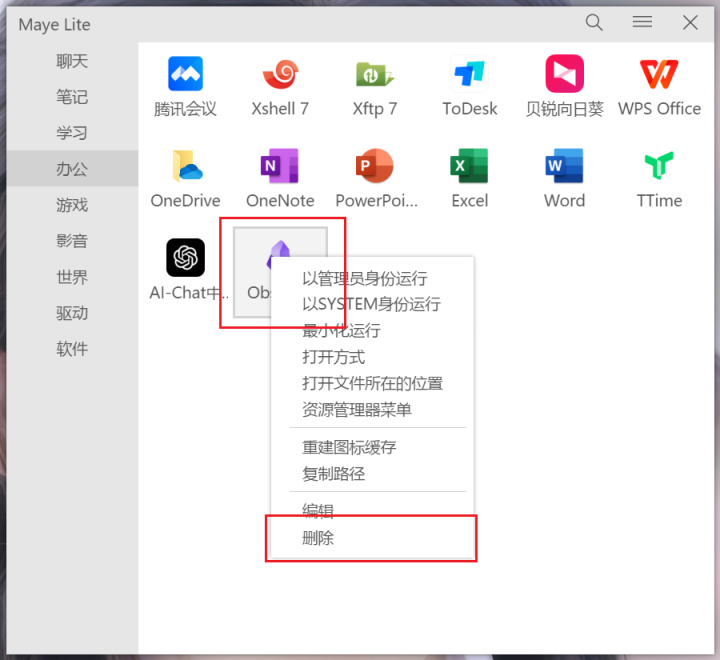Open the 贝锐向日葵 remote app
The width and height of the screenshot is (720, 660).
tap(564, 73)
